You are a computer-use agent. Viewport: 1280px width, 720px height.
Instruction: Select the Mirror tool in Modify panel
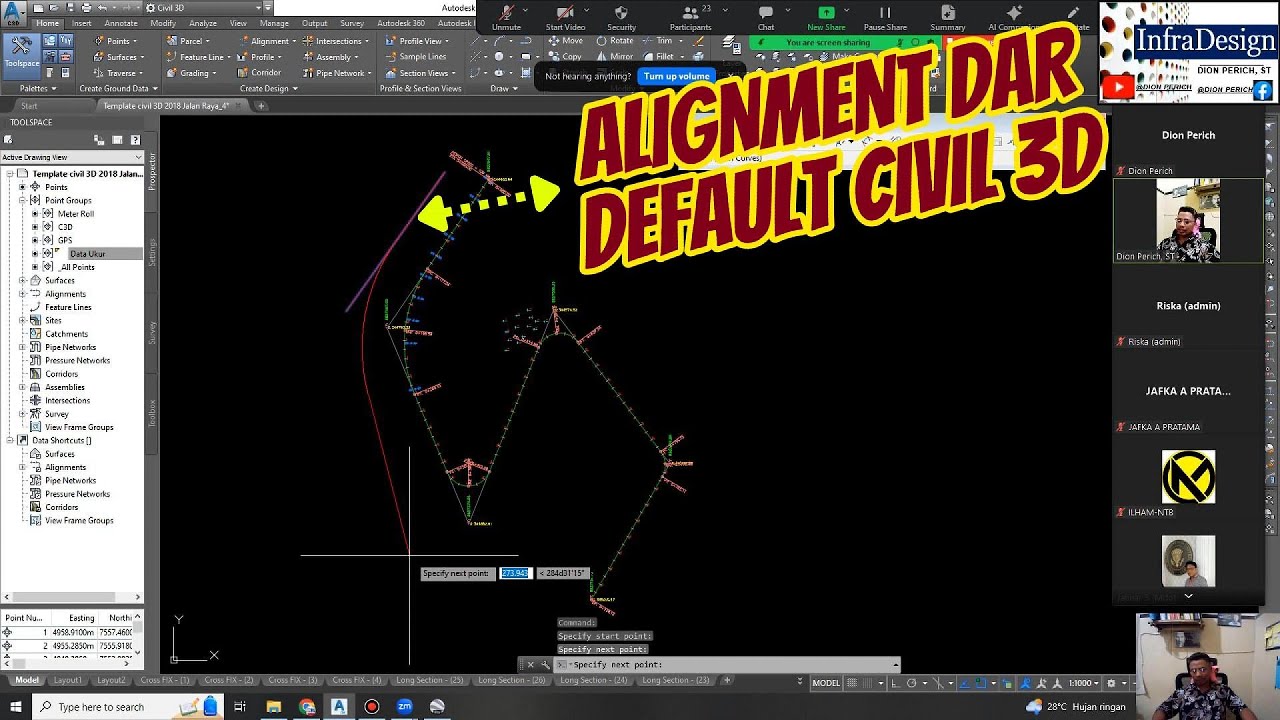615,57
